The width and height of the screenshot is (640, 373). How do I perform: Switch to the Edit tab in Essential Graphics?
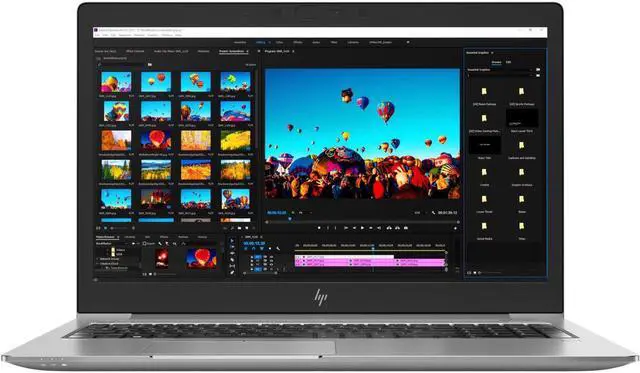509,62
